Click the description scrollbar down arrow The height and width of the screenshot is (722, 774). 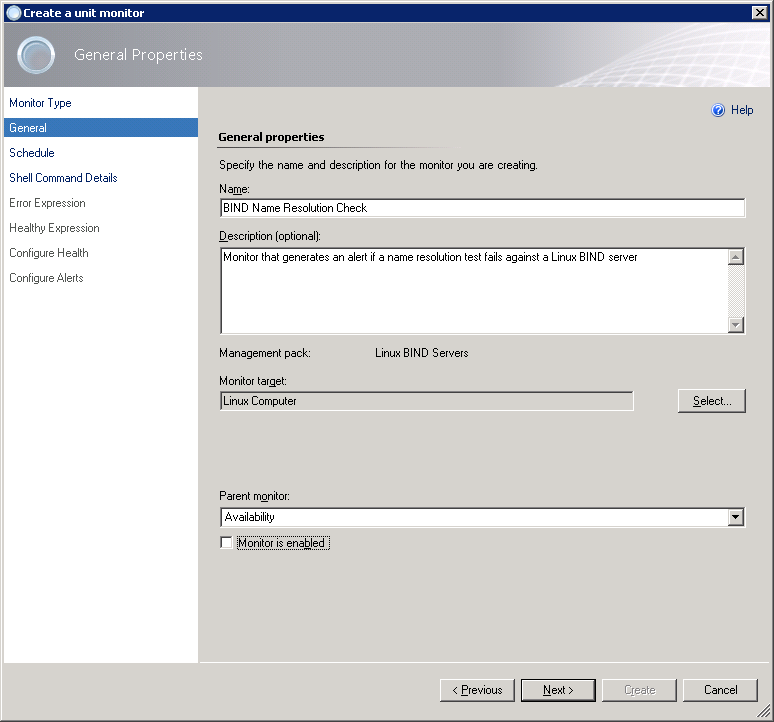click(736, 325)
